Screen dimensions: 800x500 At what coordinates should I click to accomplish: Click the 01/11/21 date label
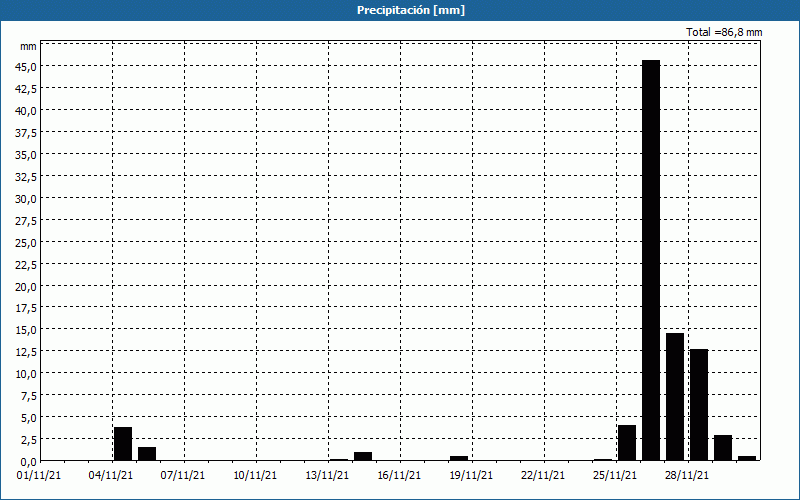click(x=38, y=475)
